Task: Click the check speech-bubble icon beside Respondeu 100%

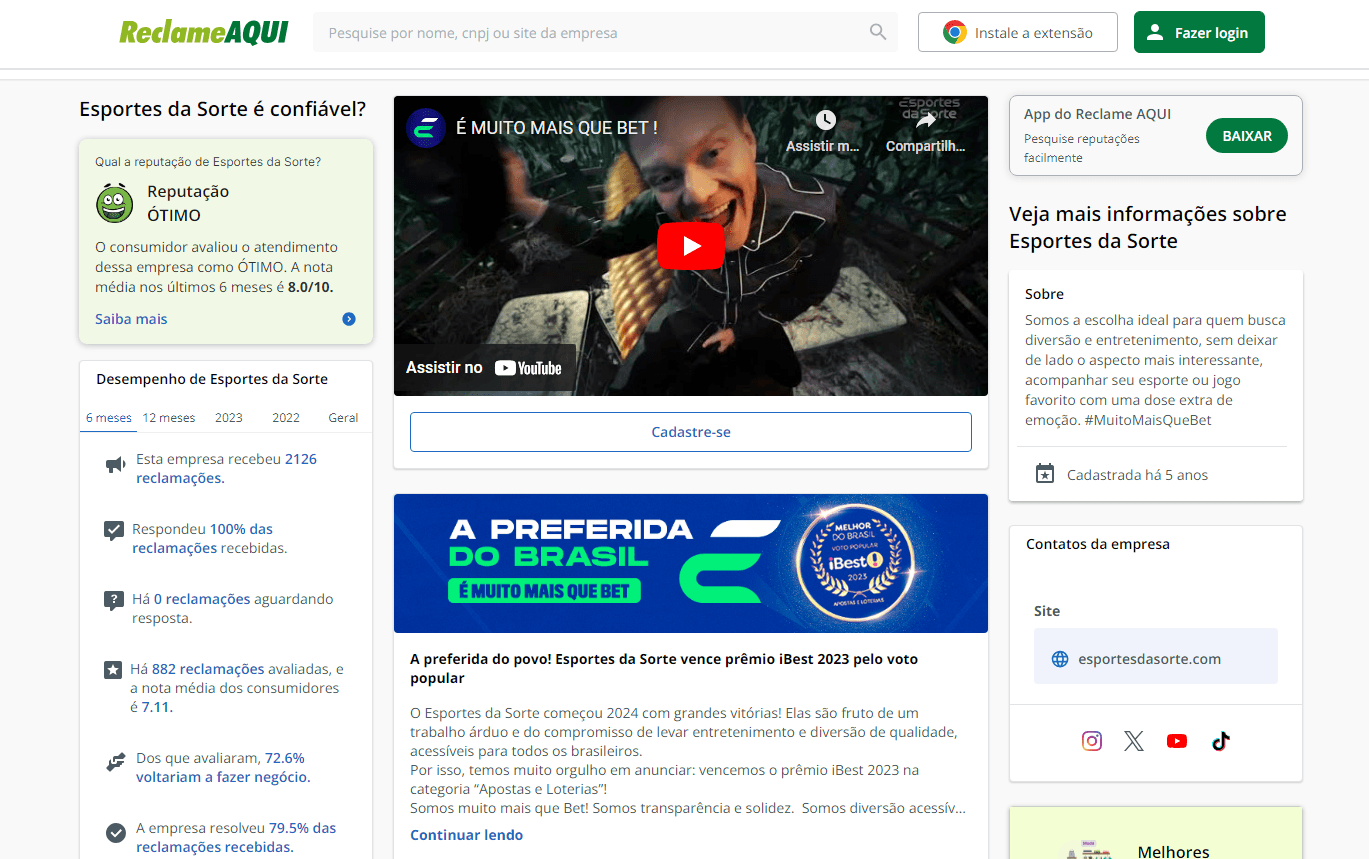Action: pyautogui.click(x=114, y=531)
